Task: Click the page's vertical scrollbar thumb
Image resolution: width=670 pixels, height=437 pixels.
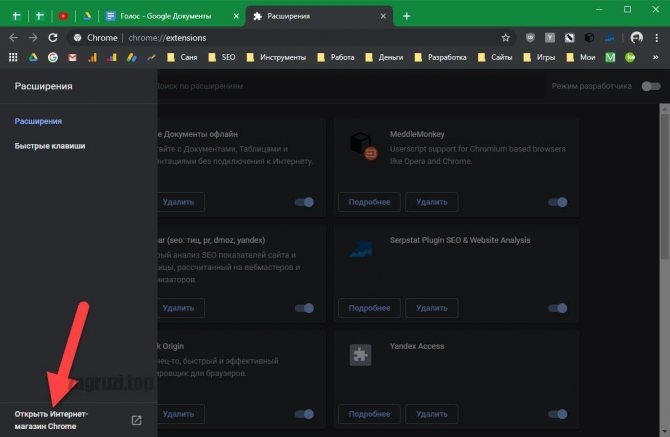Action: [665, 187]
